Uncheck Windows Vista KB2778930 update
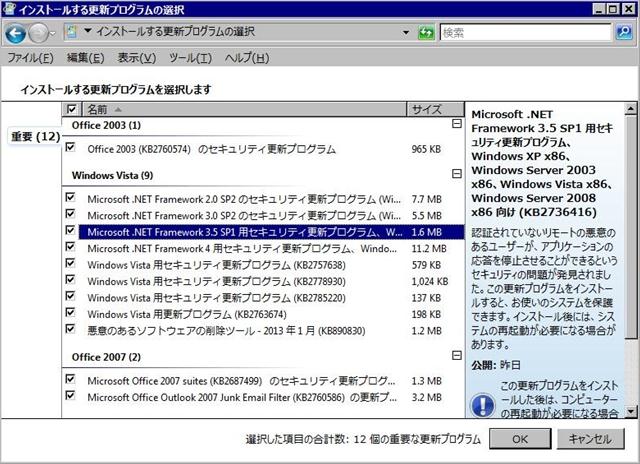The image size is (640, 464). pos(70,279)
